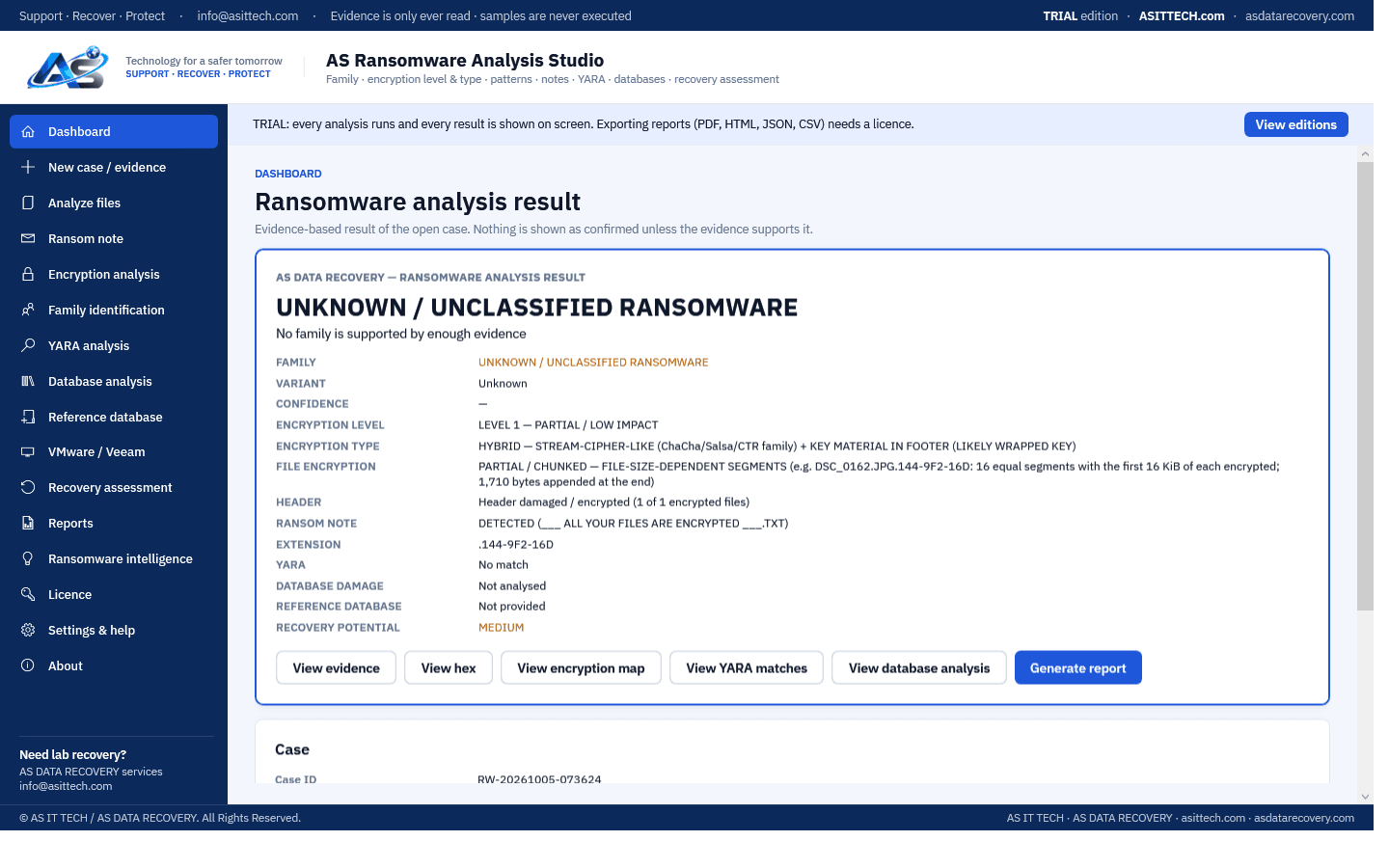The height and width of the screenshot is (868, 1389).
Task: Click the AS logo in header
Action: pyautogui.click(x=68, y=68)
